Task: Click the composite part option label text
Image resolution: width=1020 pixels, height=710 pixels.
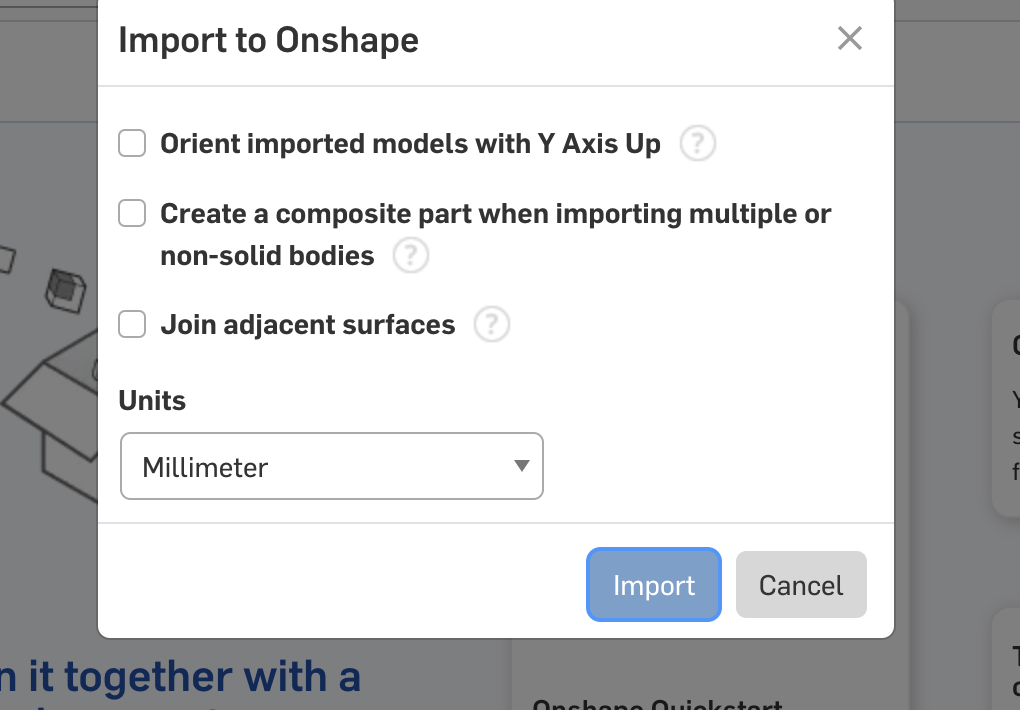Action: [x=495, y=234]
